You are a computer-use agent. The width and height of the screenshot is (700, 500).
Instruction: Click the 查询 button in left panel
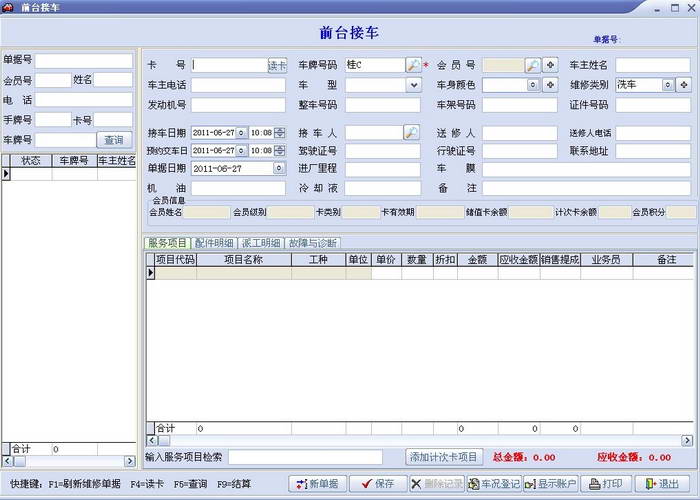point(114,140)
